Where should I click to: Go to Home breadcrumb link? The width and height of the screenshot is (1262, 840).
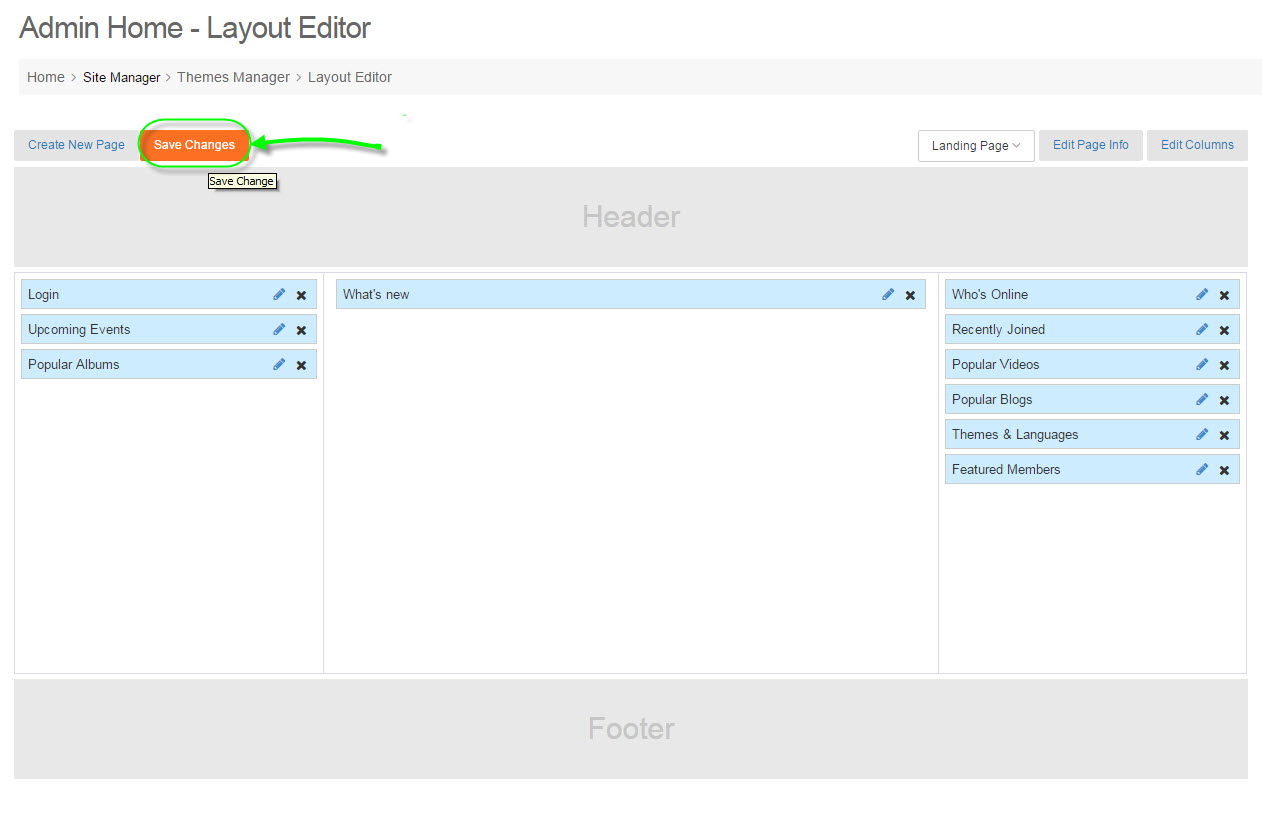46,77
